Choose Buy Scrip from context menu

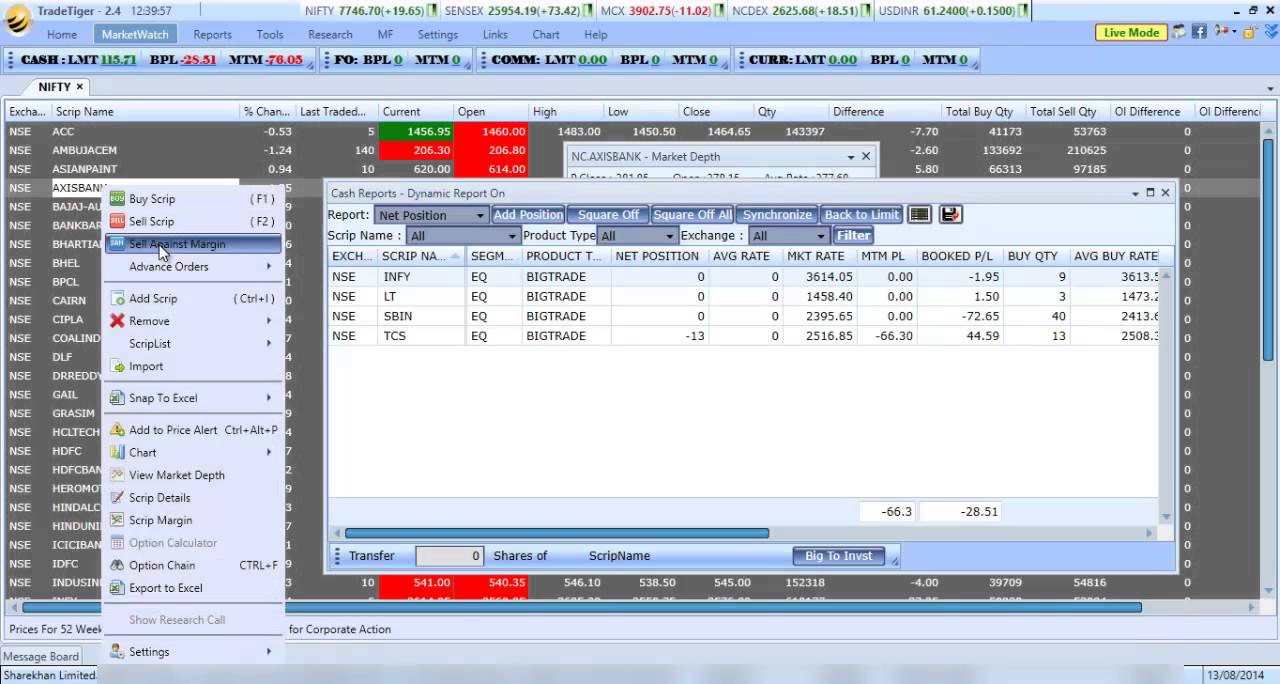pyautogui.click(x=194, y=199)
